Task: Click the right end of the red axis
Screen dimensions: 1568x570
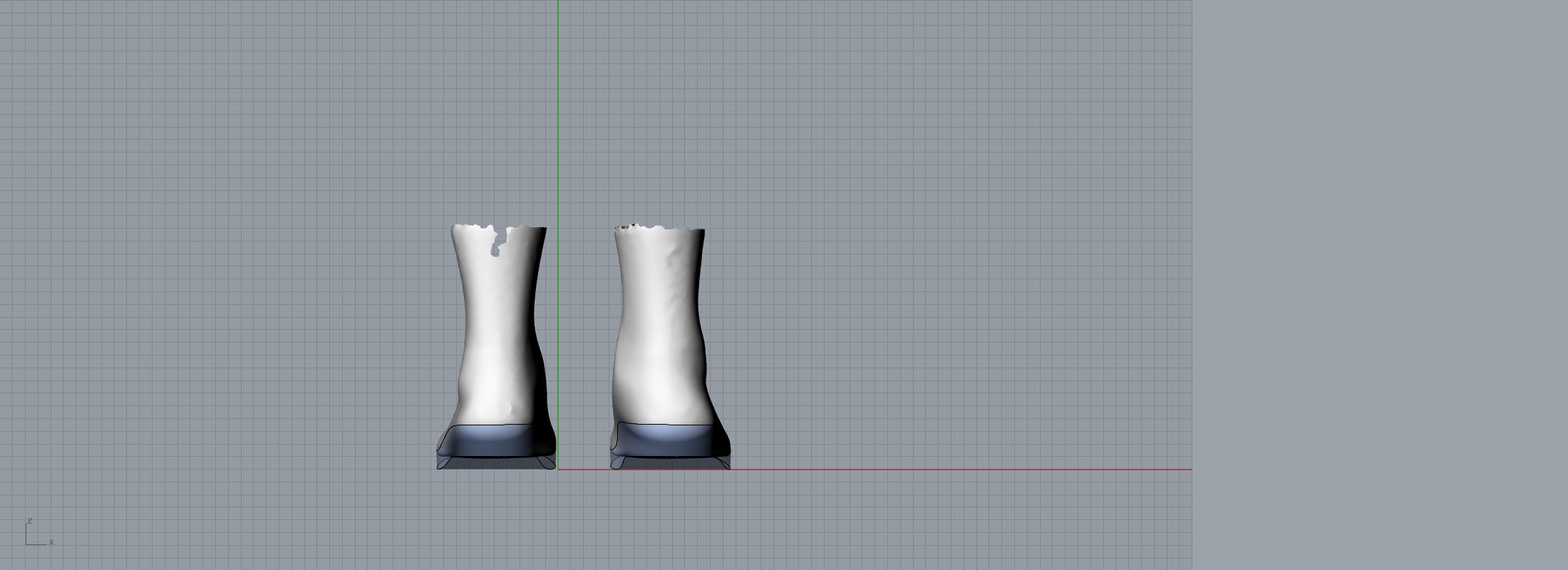Action: point(1189,470)
